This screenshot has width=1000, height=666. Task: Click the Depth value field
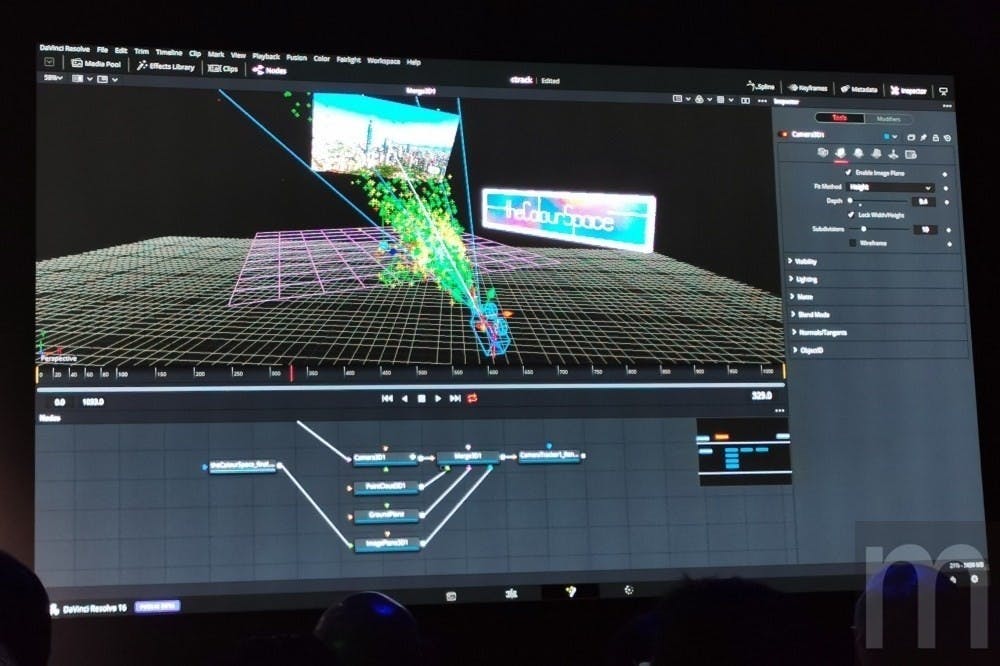pyautogui.click(x=923, y=202)
